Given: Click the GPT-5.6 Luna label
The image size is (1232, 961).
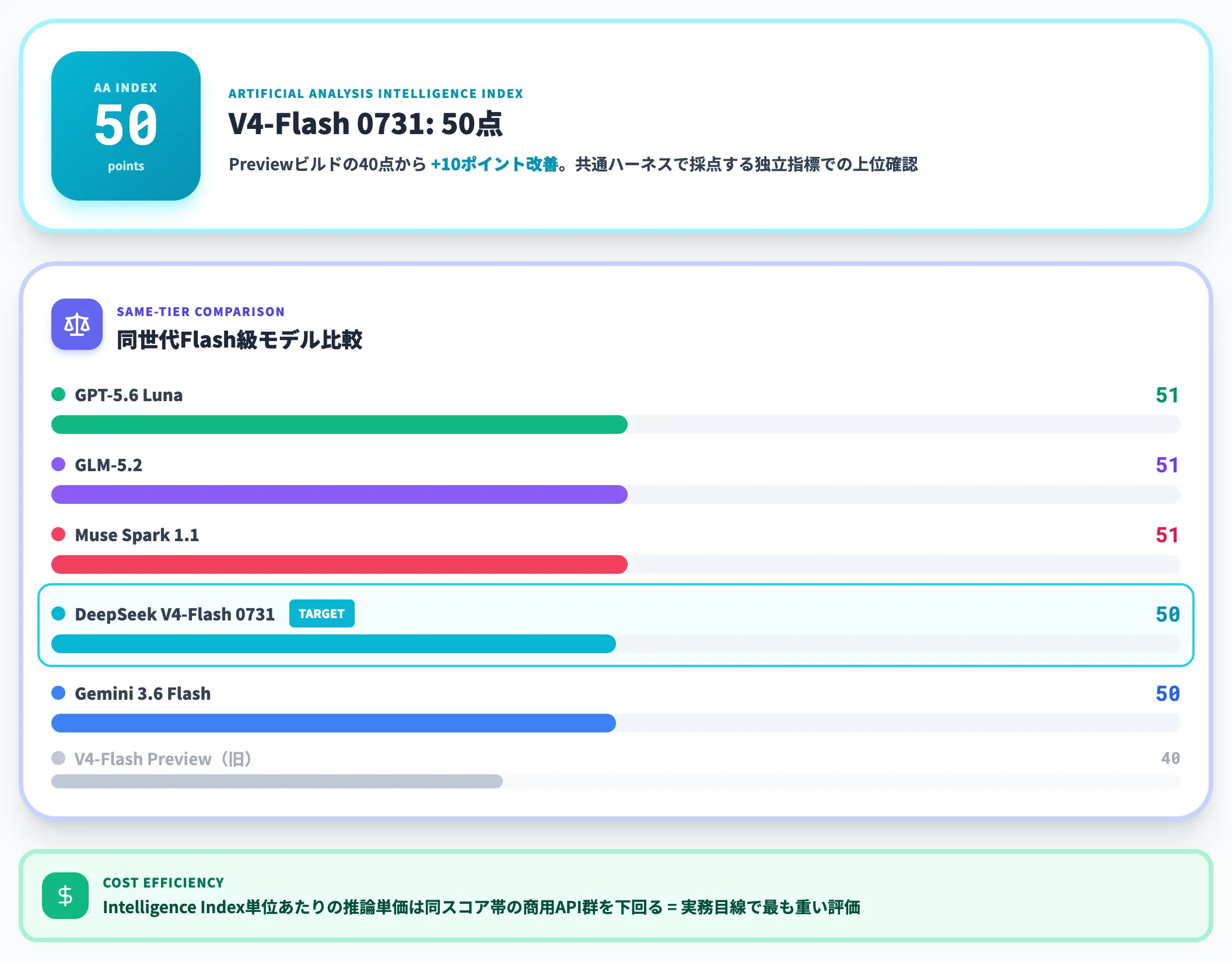Looking at the screenshot, I should tap(129, 395).
